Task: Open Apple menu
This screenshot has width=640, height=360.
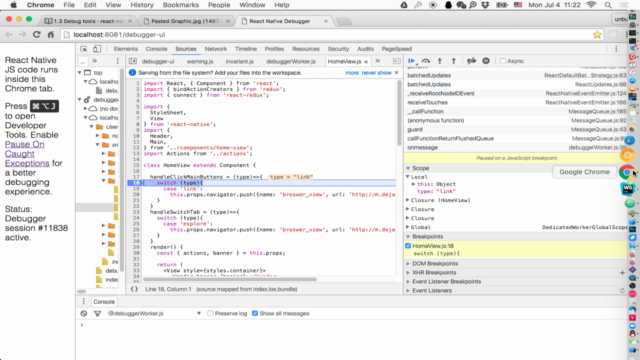Action: coord(13,5)
